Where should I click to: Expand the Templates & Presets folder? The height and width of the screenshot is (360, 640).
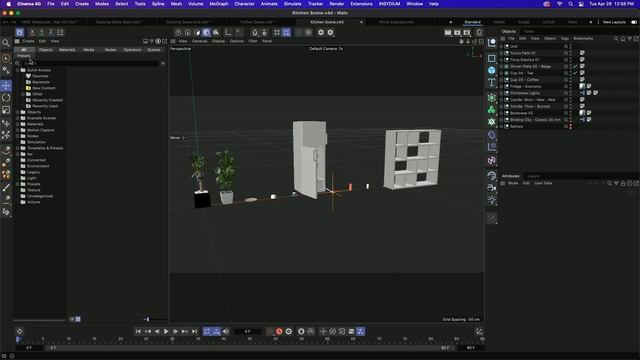(x=18, y=148)
